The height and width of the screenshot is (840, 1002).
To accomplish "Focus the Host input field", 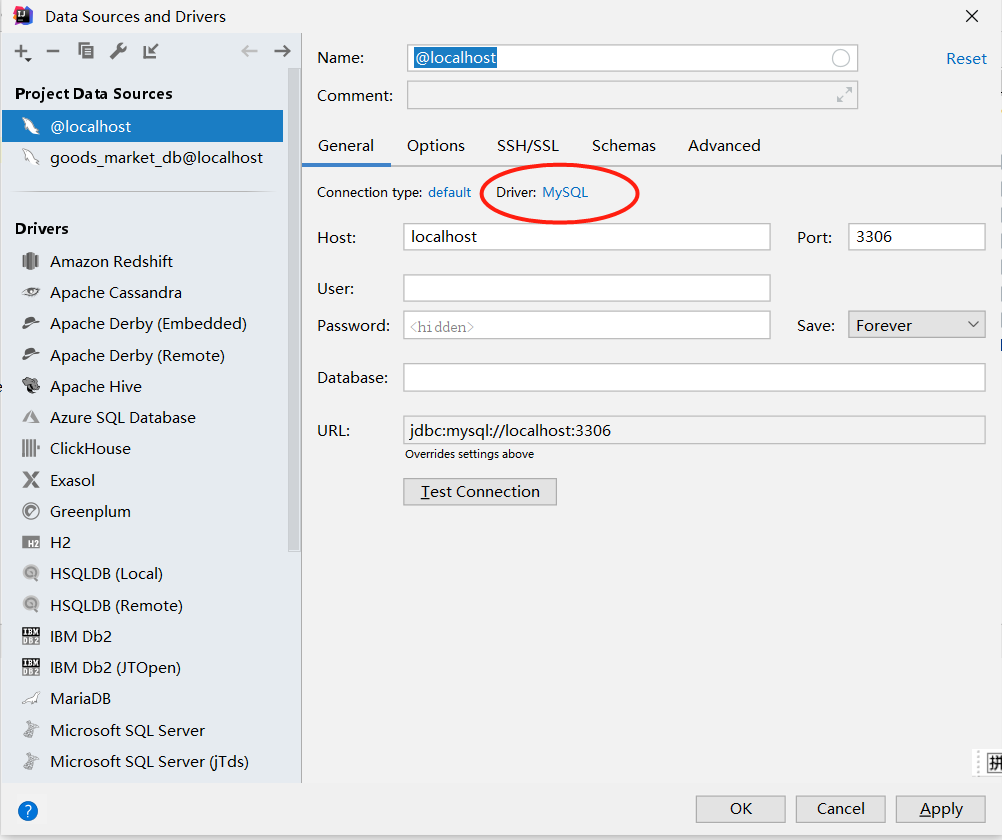I will [587, 237].
